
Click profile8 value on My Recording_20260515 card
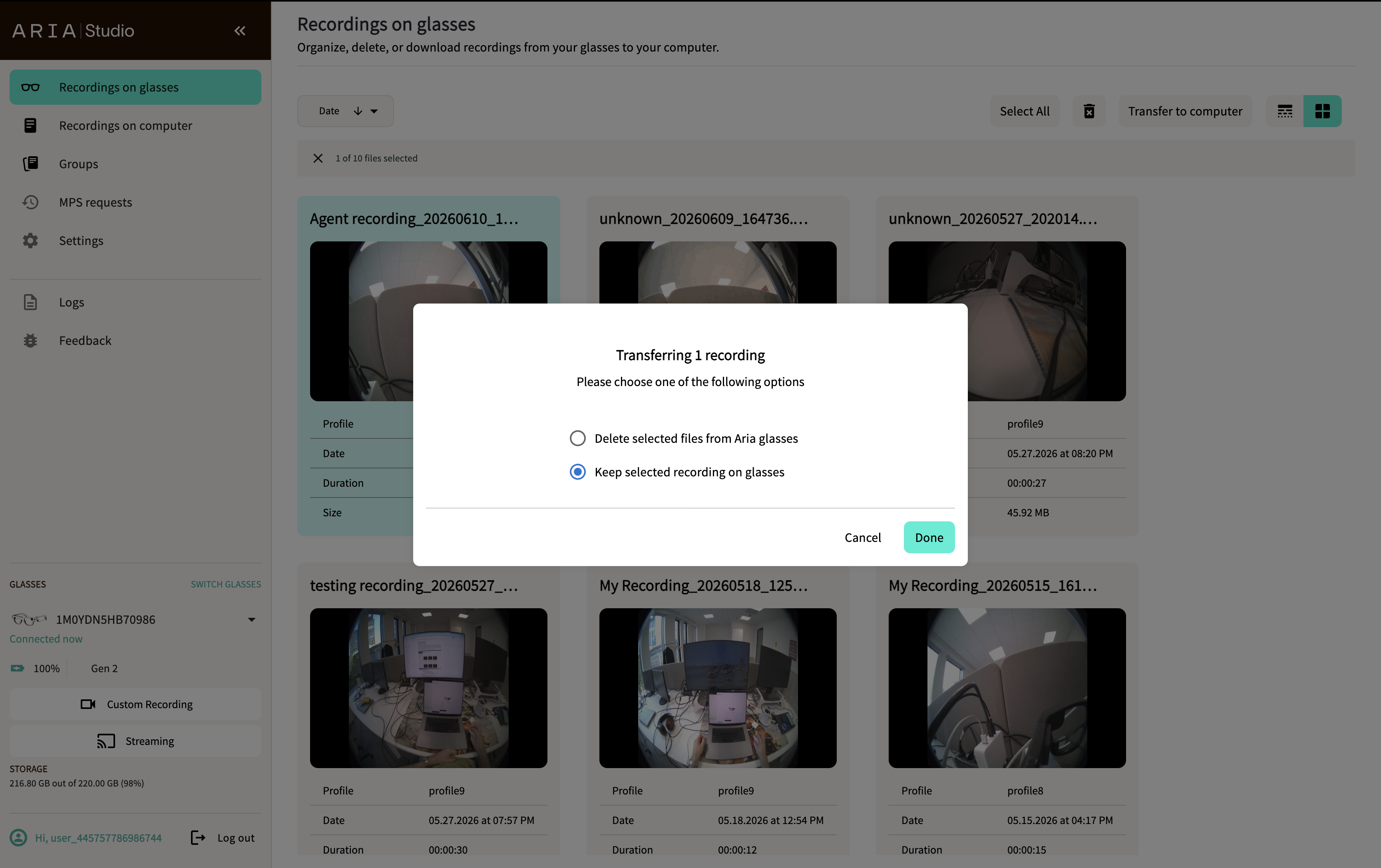1025,790
